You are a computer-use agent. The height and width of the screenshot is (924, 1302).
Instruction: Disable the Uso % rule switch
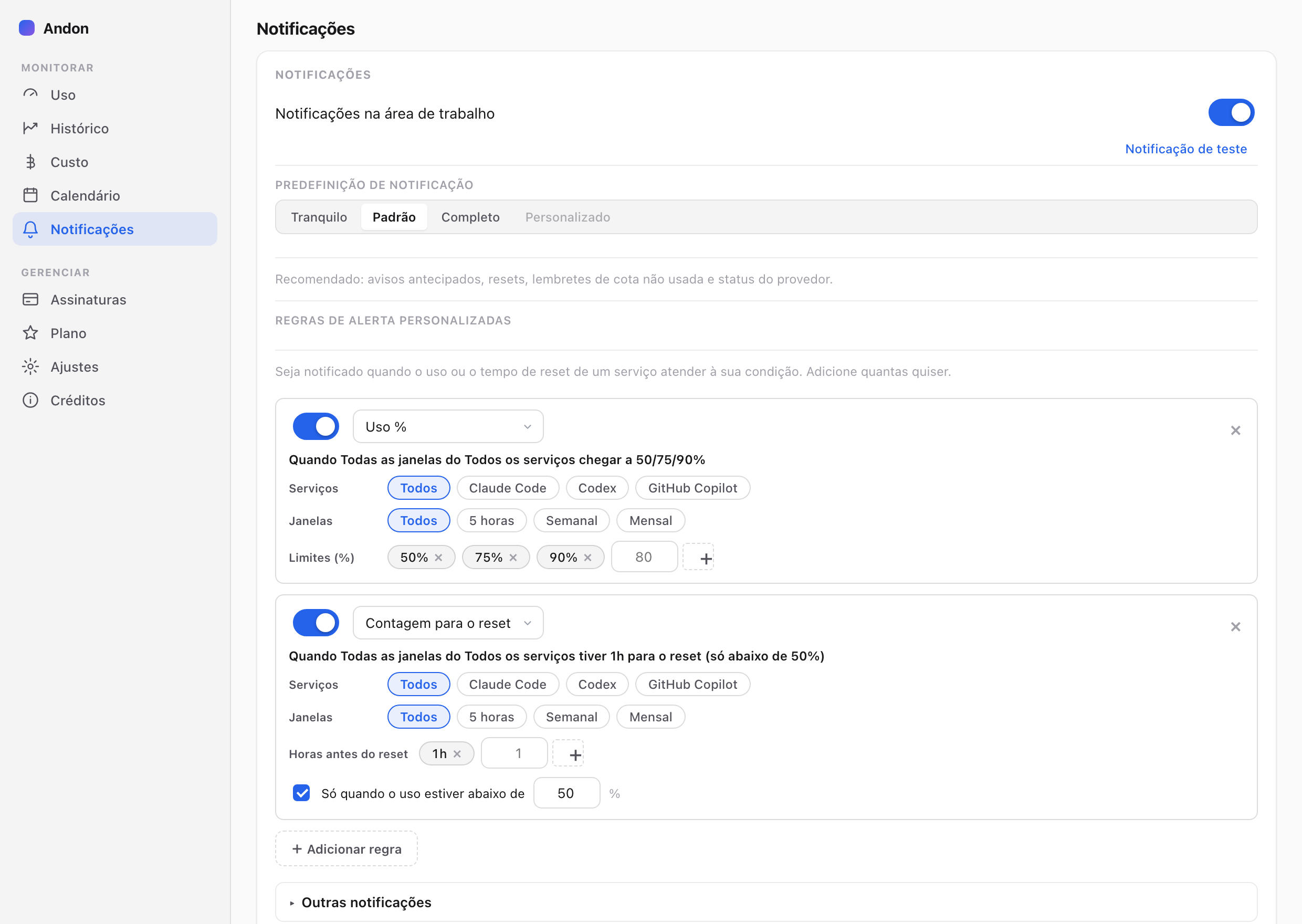tap(316, 426)
